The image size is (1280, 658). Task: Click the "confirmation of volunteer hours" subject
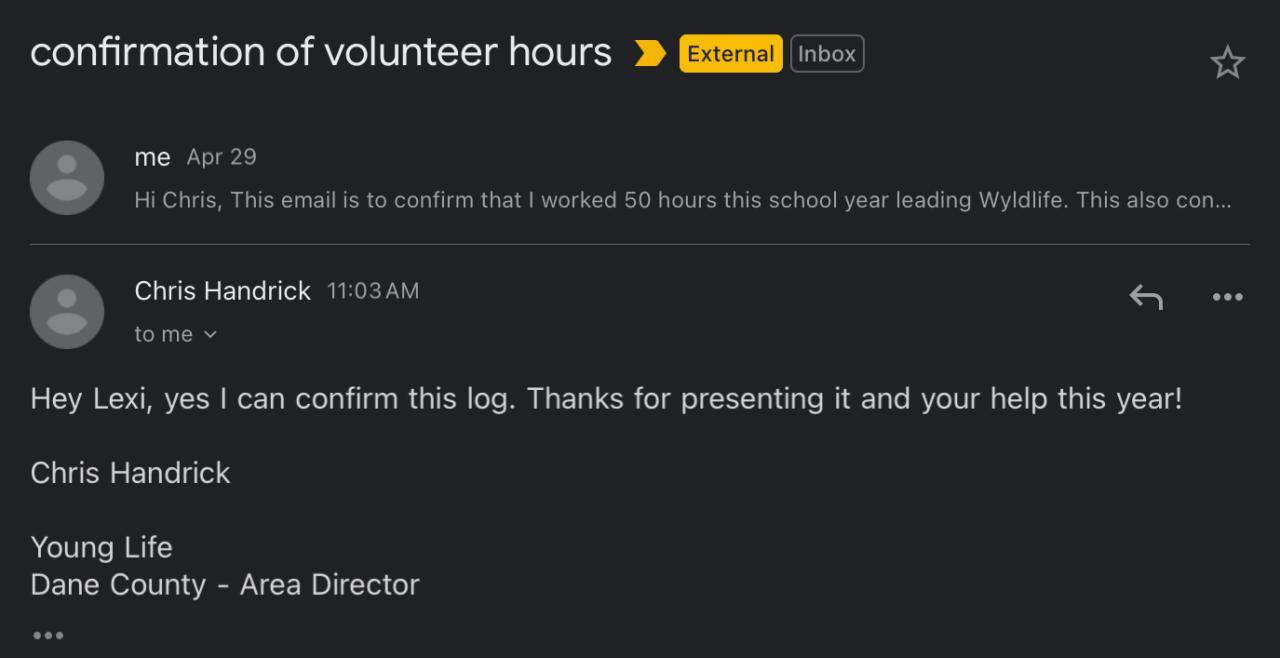pyautogui.click(x=321, y=52)
